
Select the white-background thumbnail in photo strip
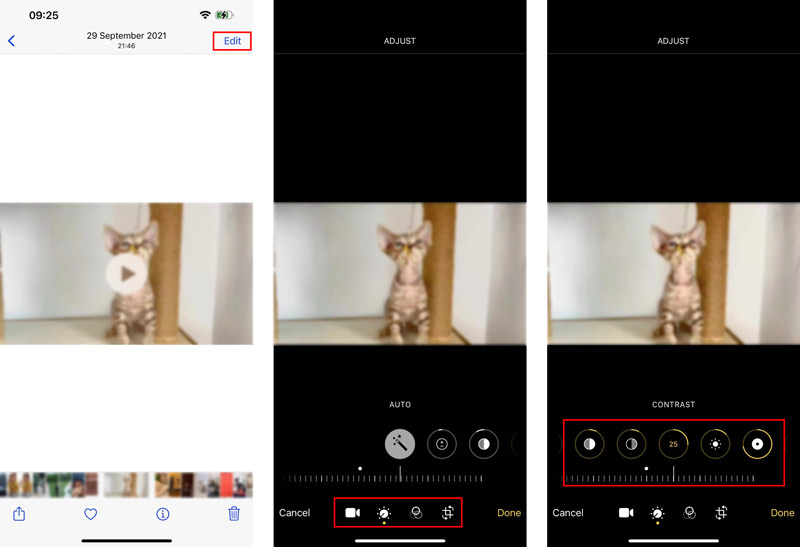coord(126,485)
